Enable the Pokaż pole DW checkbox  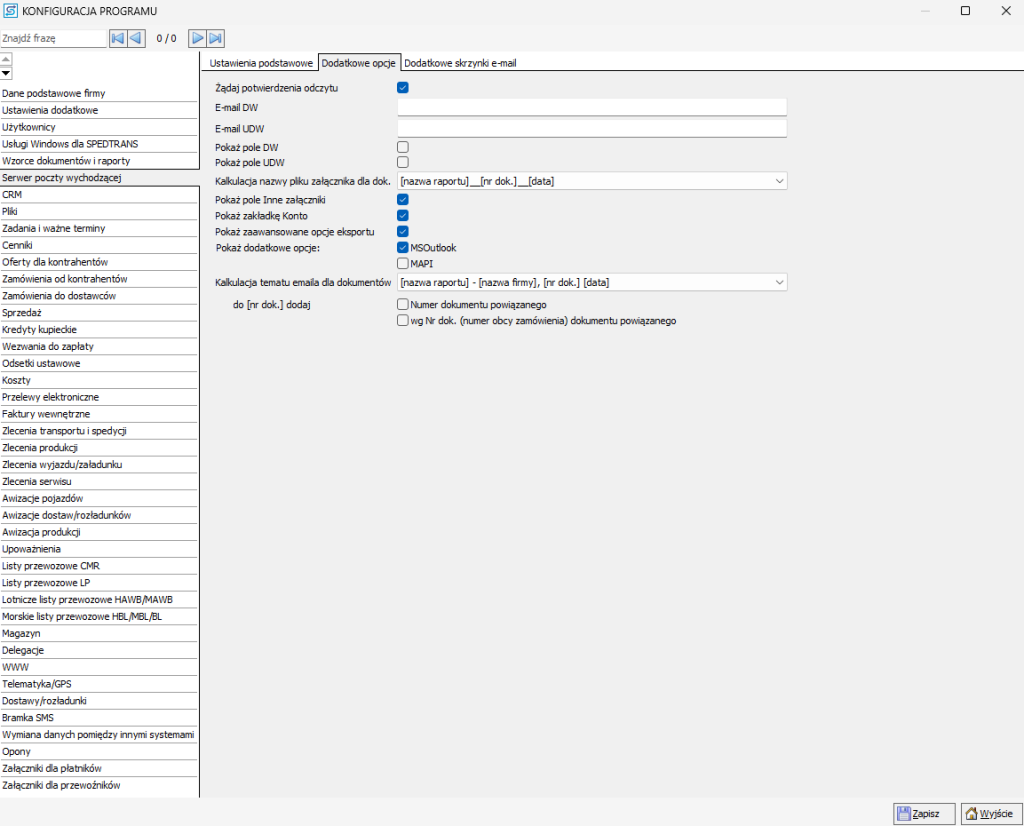(403, 147)
